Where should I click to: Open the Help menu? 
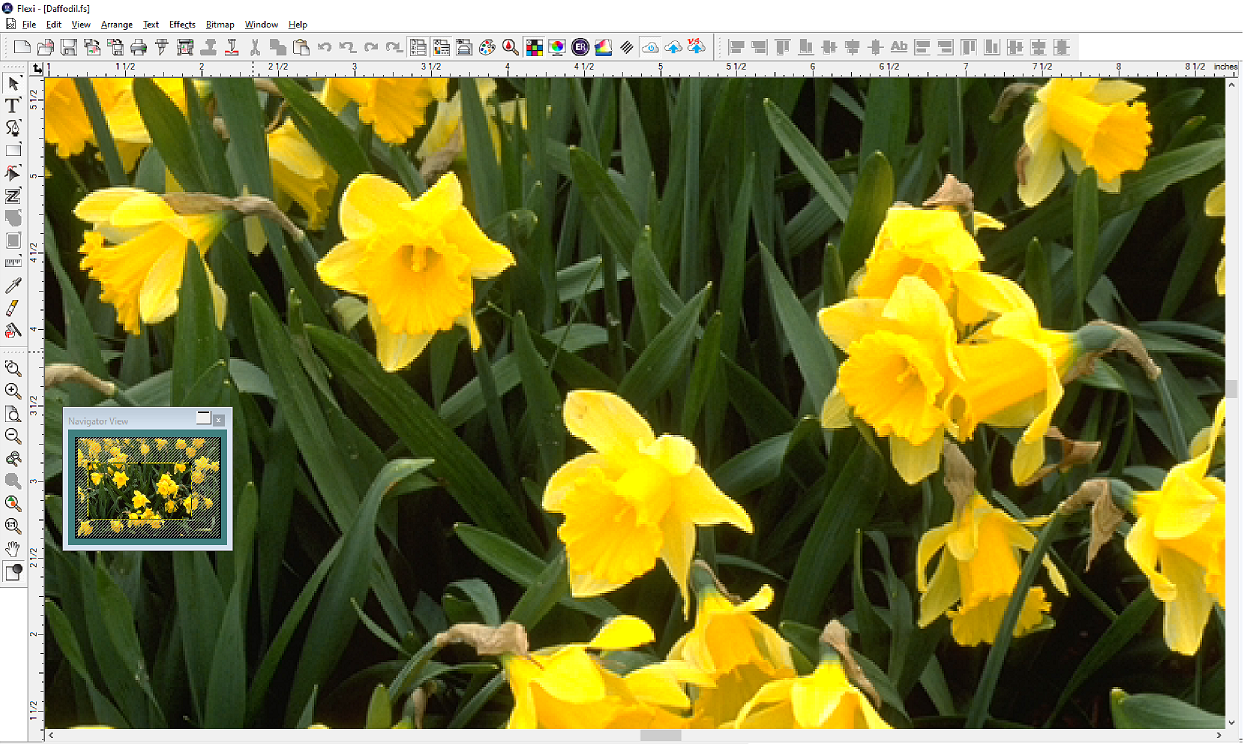click(298, 24)
